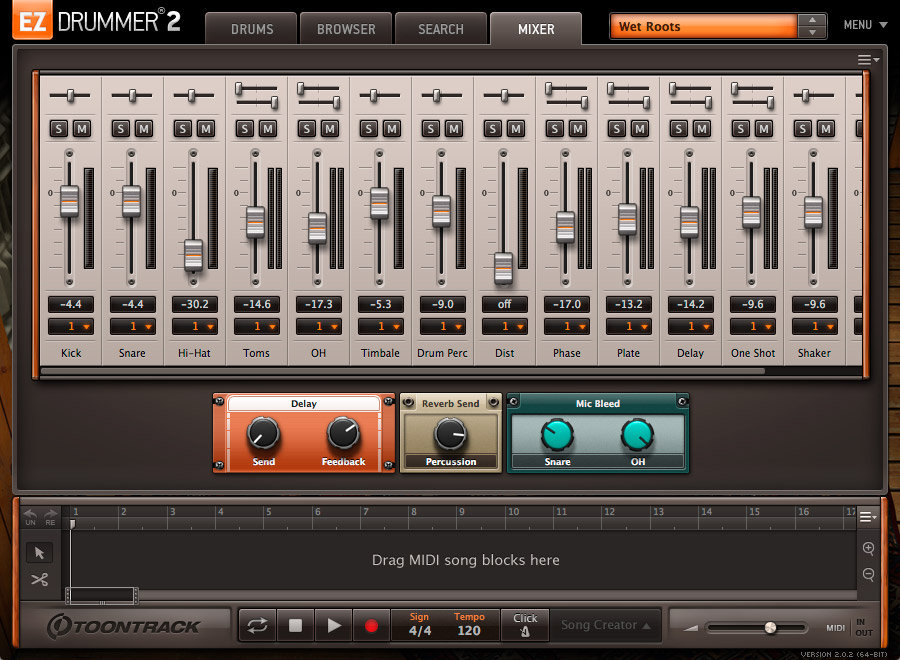
Task: Enable loop playback with the loop icon
Action: (258, 625)
